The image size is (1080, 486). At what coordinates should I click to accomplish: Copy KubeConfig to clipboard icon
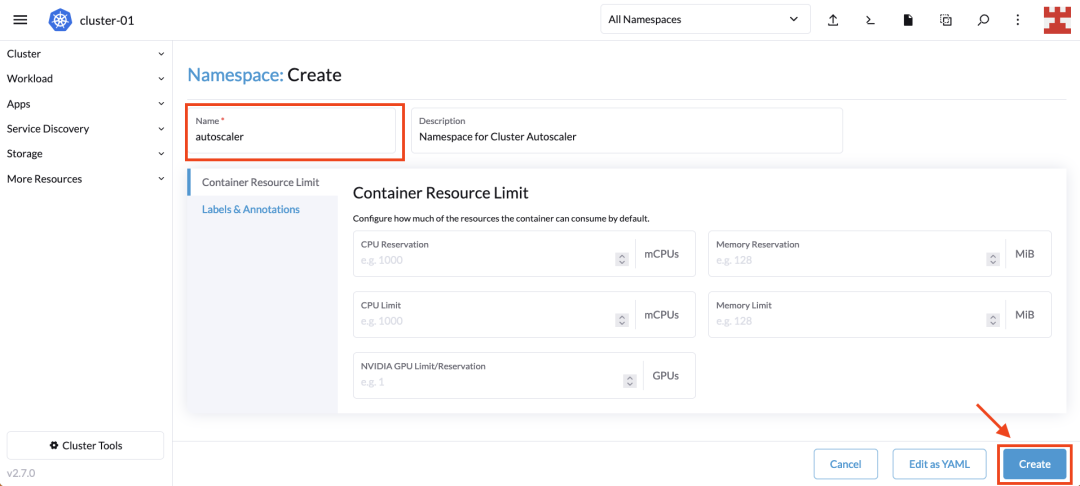946,20
